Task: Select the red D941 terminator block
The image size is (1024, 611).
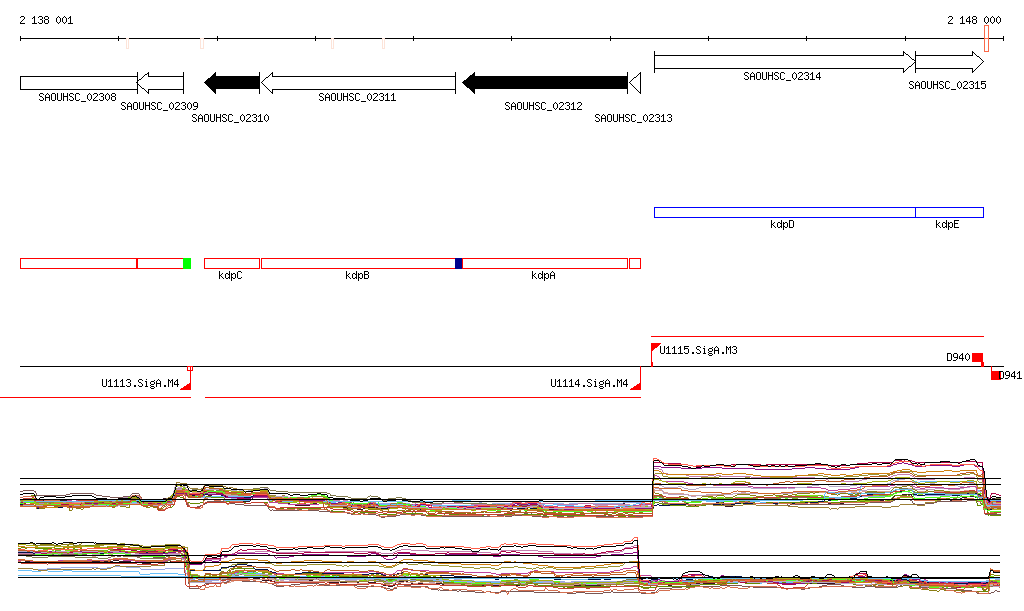Action: coord(995,375)
